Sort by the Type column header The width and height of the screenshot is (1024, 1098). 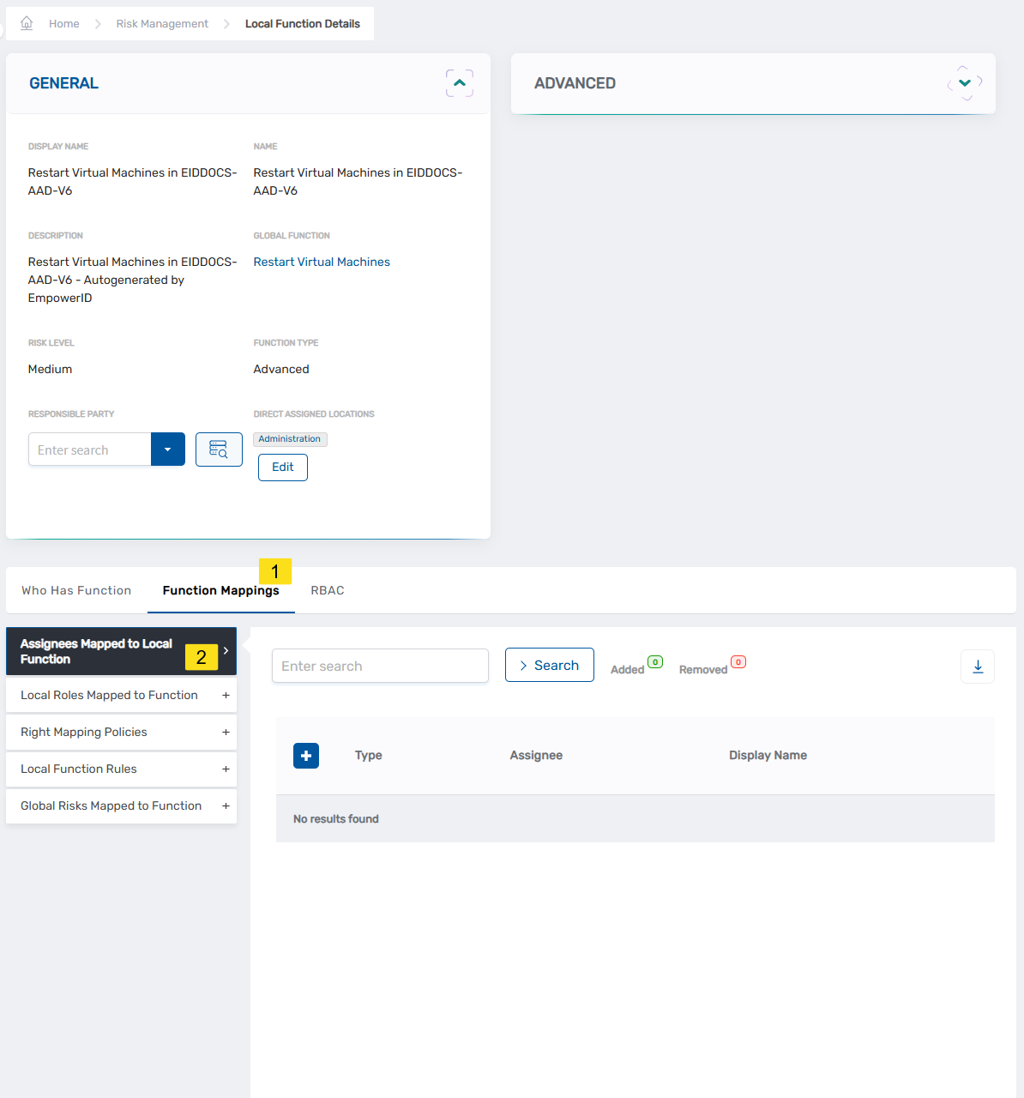click(x=368, y=756)
